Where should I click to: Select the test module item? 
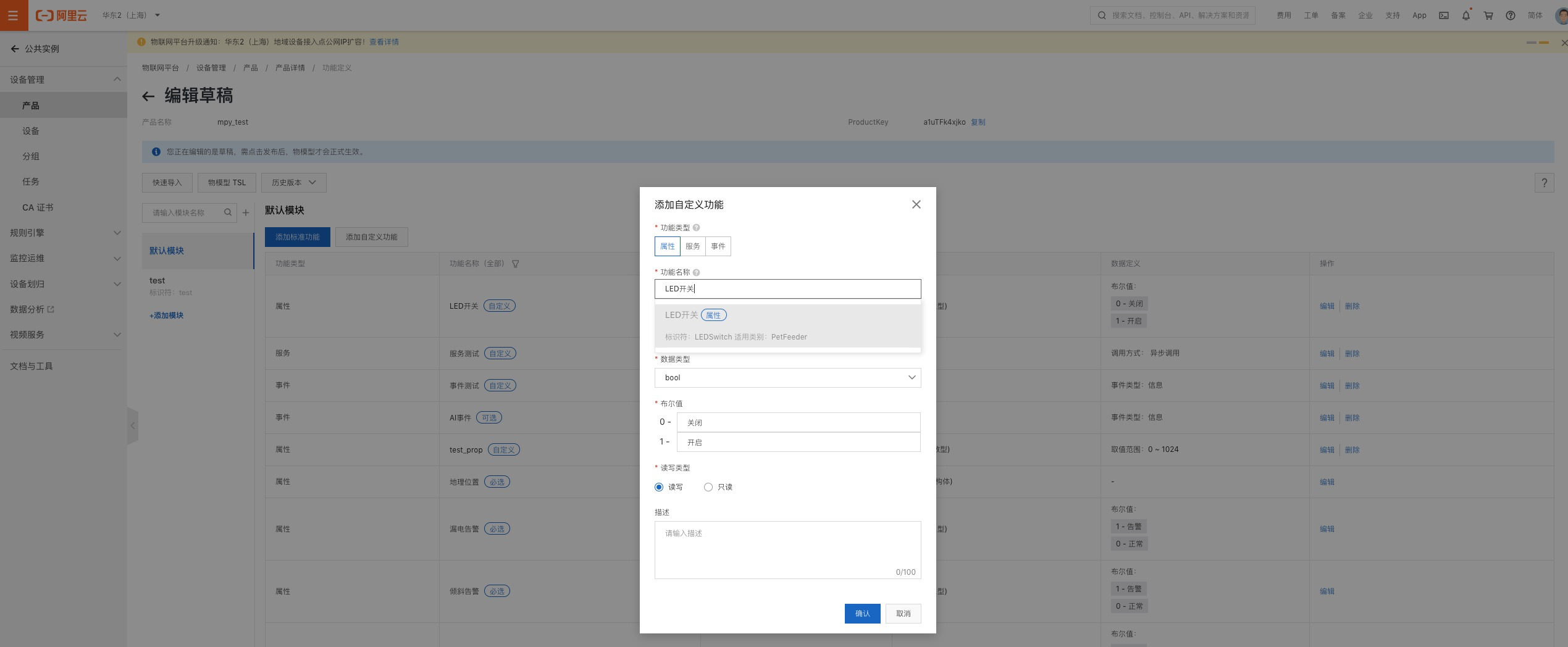pos(198,286)
